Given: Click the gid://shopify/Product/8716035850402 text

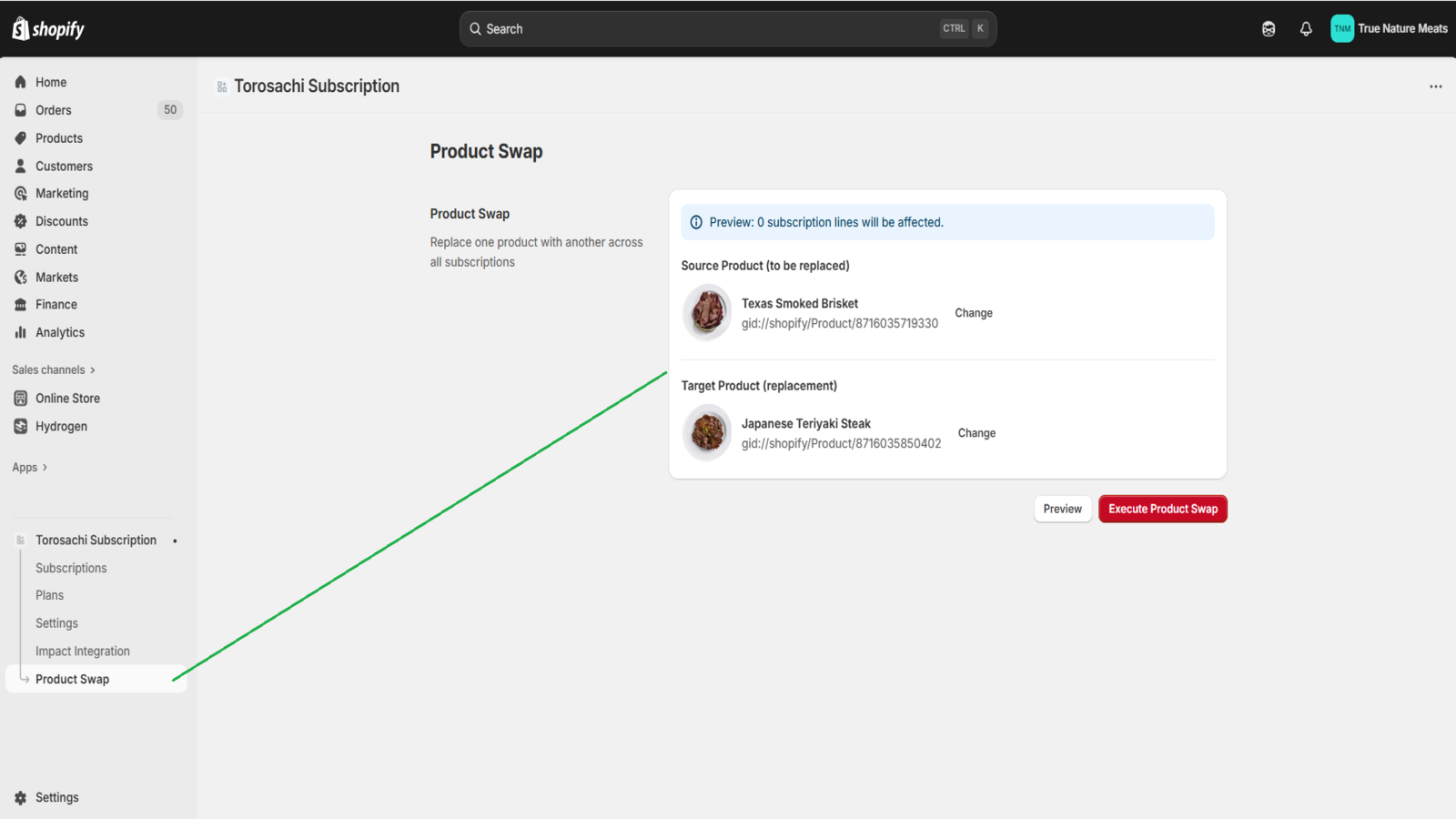Looking at the screenshot, I should [842, 443].
